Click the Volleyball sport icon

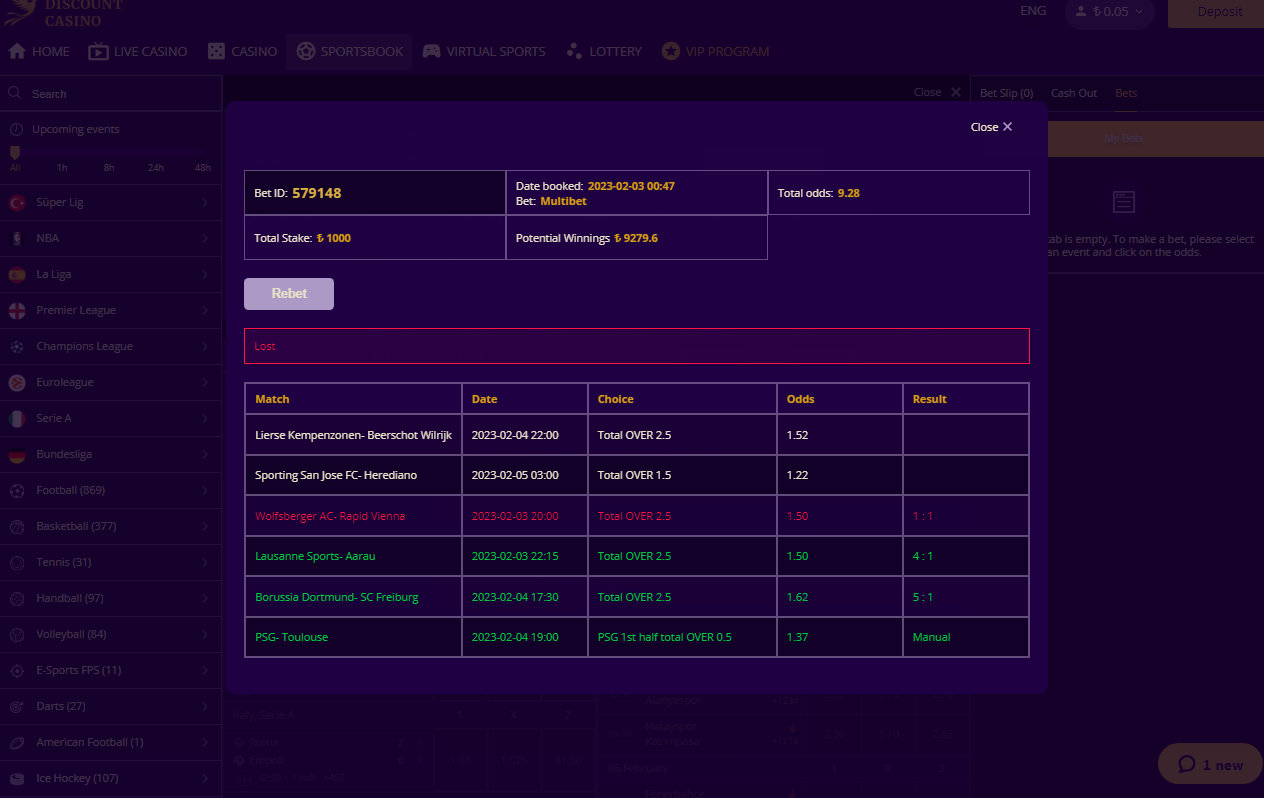click(17, 634)
